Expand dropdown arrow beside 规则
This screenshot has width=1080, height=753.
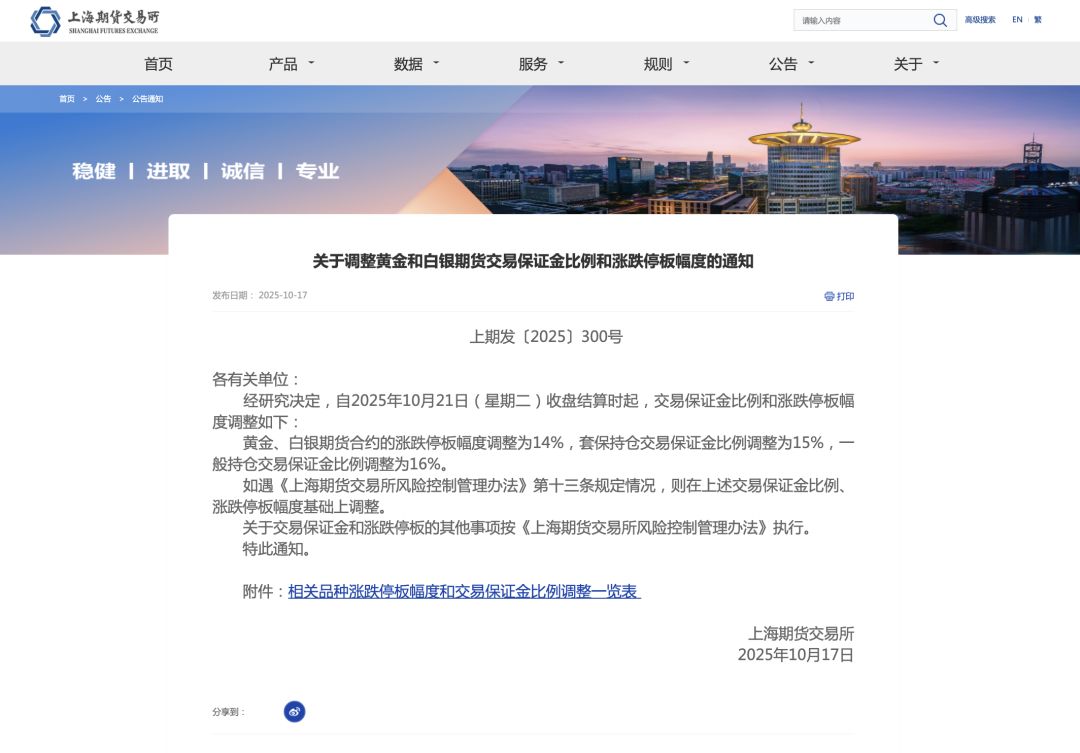tap(686, 63)
